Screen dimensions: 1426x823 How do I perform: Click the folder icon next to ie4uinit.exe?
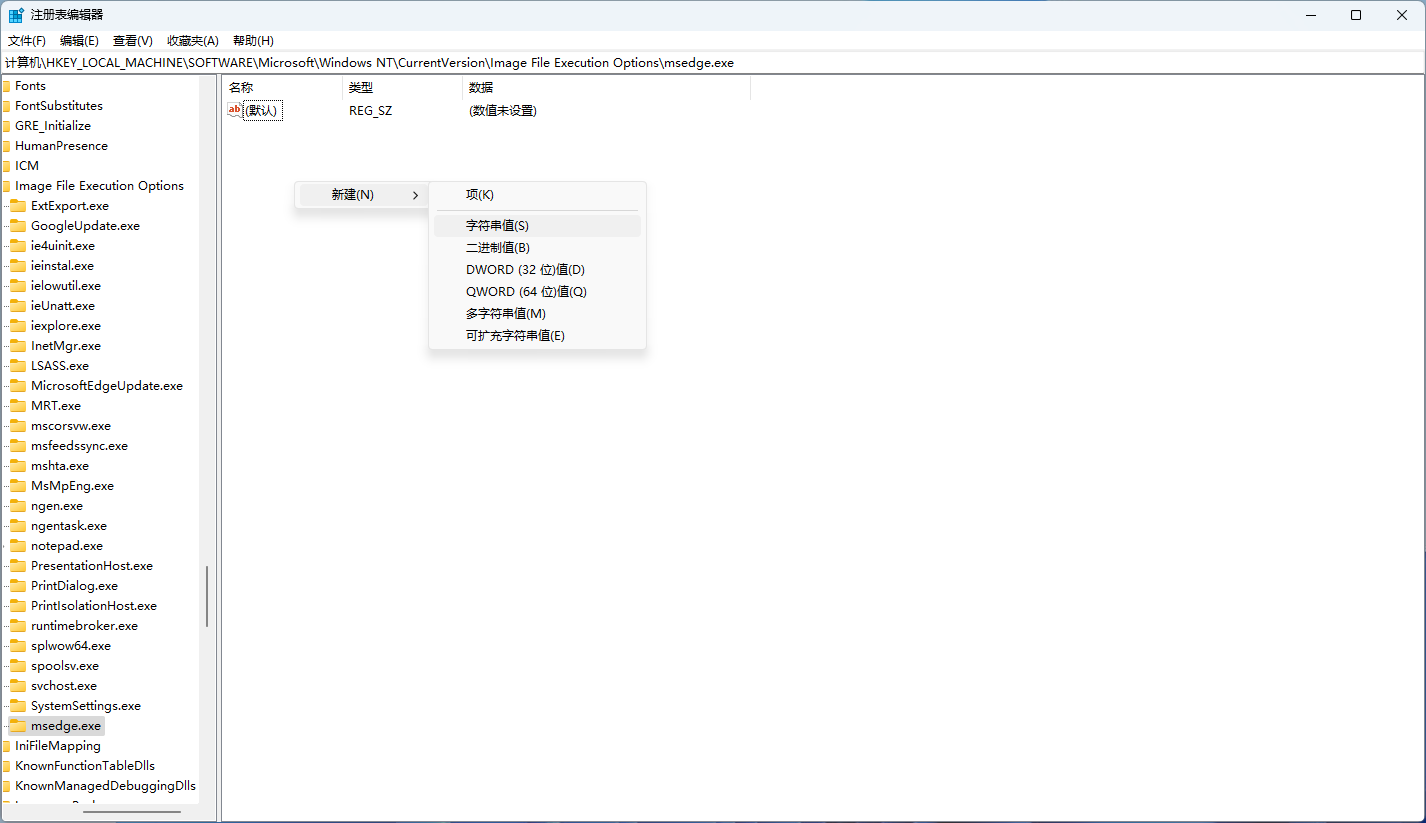[18, 245]
